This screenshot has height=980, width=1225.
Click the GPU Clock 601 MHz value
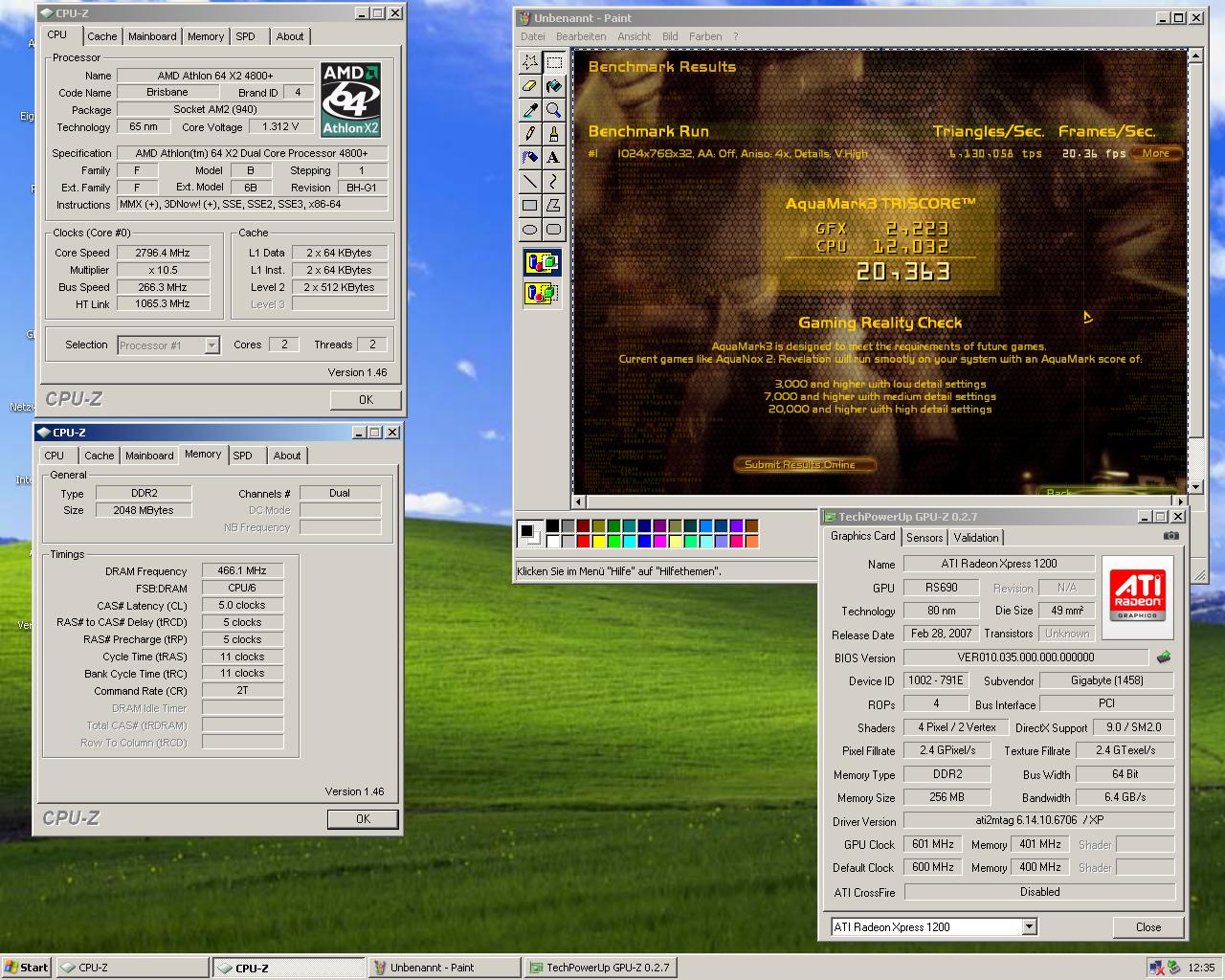coord(933,844)
